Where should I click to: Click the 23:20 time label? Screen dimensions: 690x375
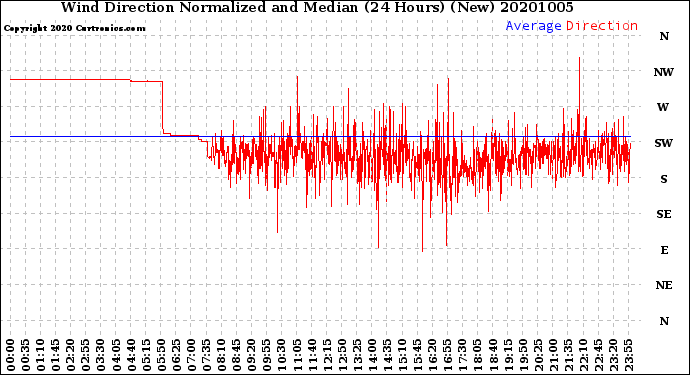coord(613,355)
